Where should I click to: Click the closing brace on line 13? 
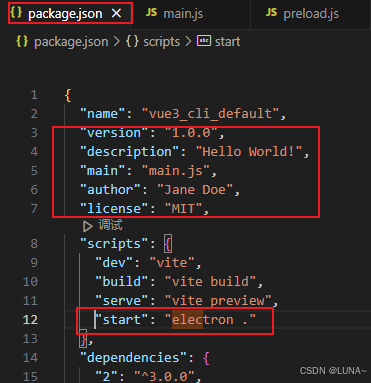click(83, 339)
